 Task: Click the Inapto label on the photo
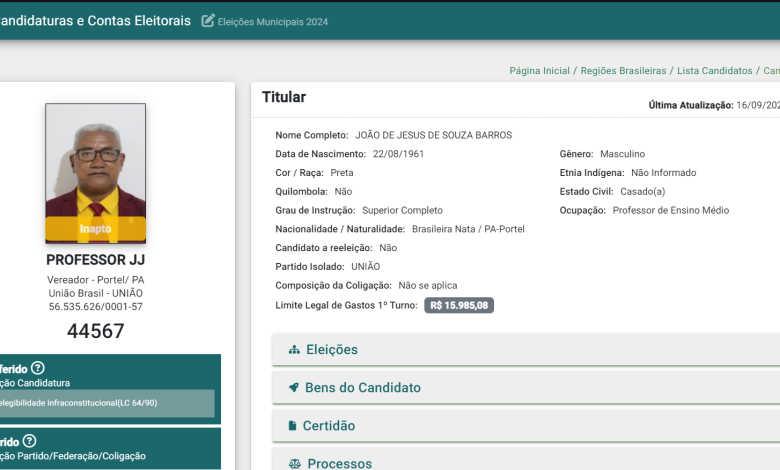95,229
